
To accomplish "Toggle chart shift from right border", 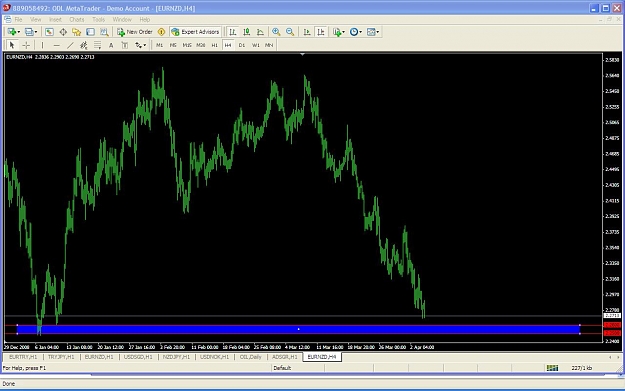I will 320,32.
